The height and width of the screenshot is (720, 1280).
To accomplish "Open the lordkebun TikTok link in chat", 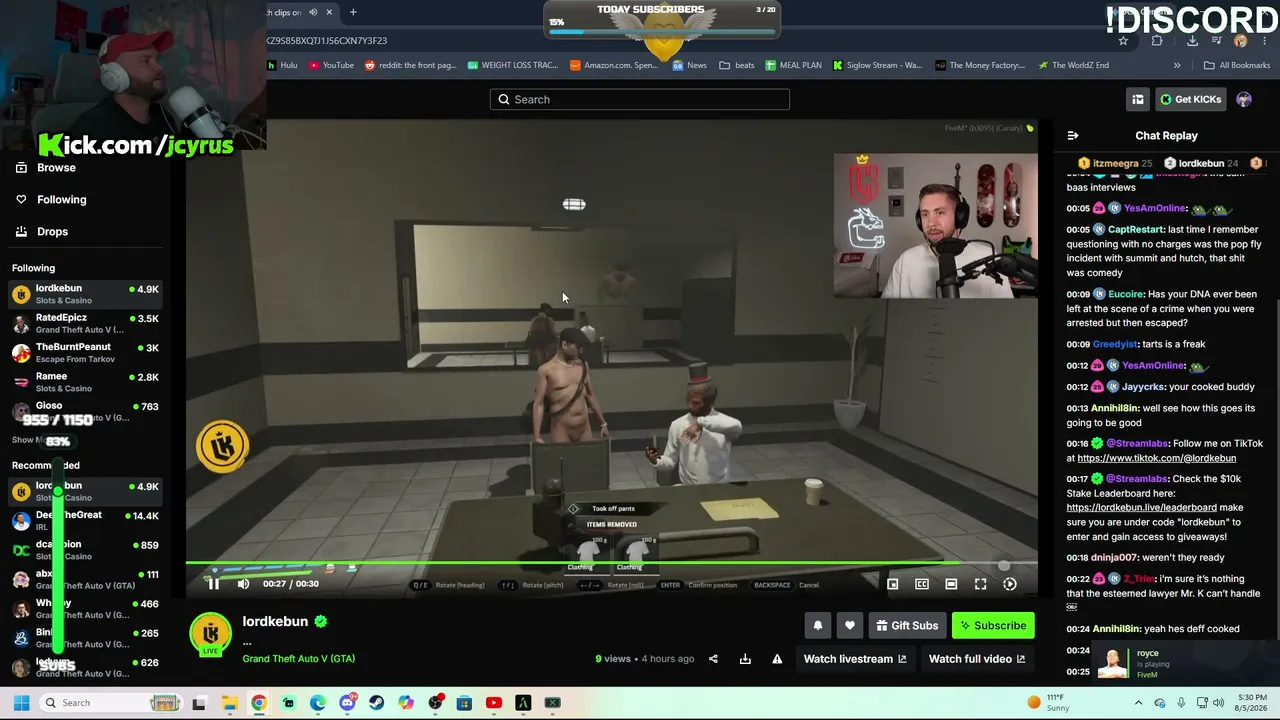I will tap(1156, 458).
